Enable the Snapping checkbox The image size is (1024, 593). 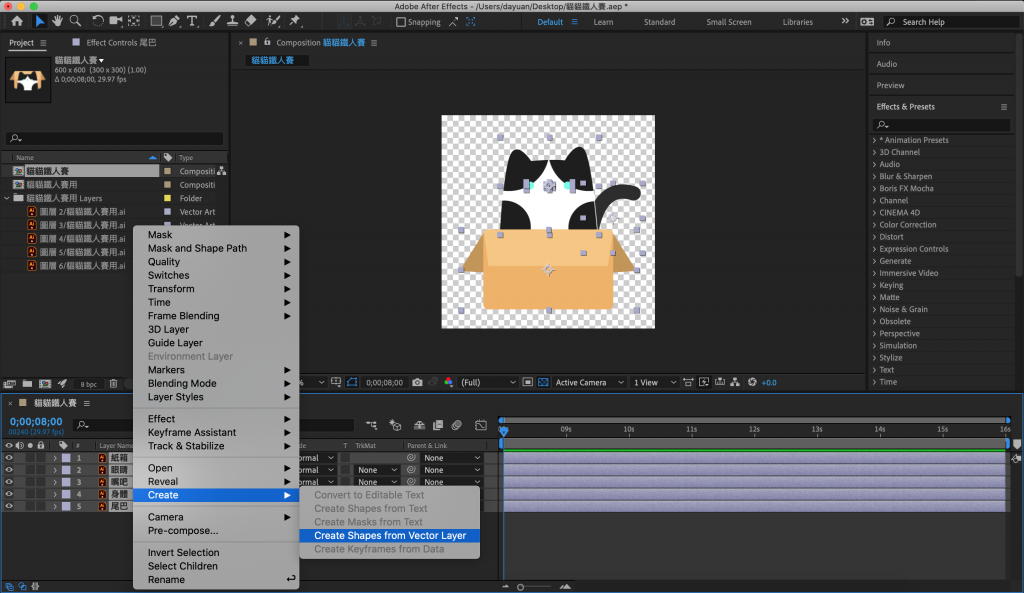click(402, 22)
